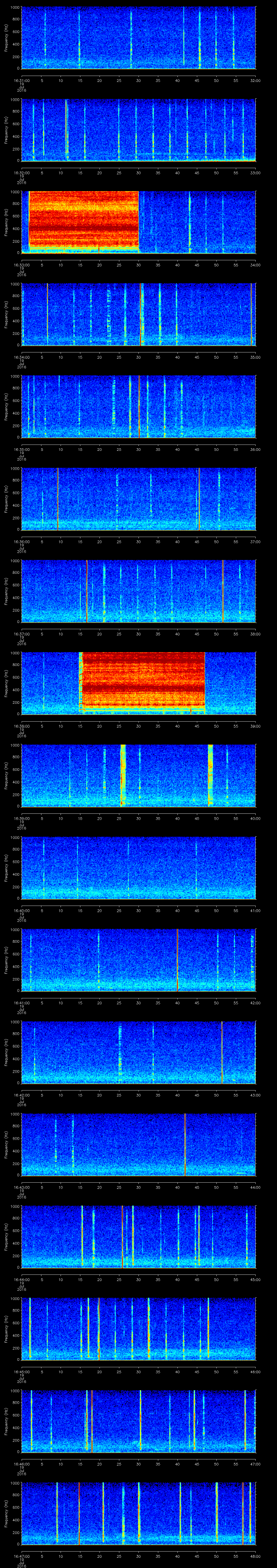Open the spectrogram panel starting at 16:32:00
277x1568 pixels.
139,130
